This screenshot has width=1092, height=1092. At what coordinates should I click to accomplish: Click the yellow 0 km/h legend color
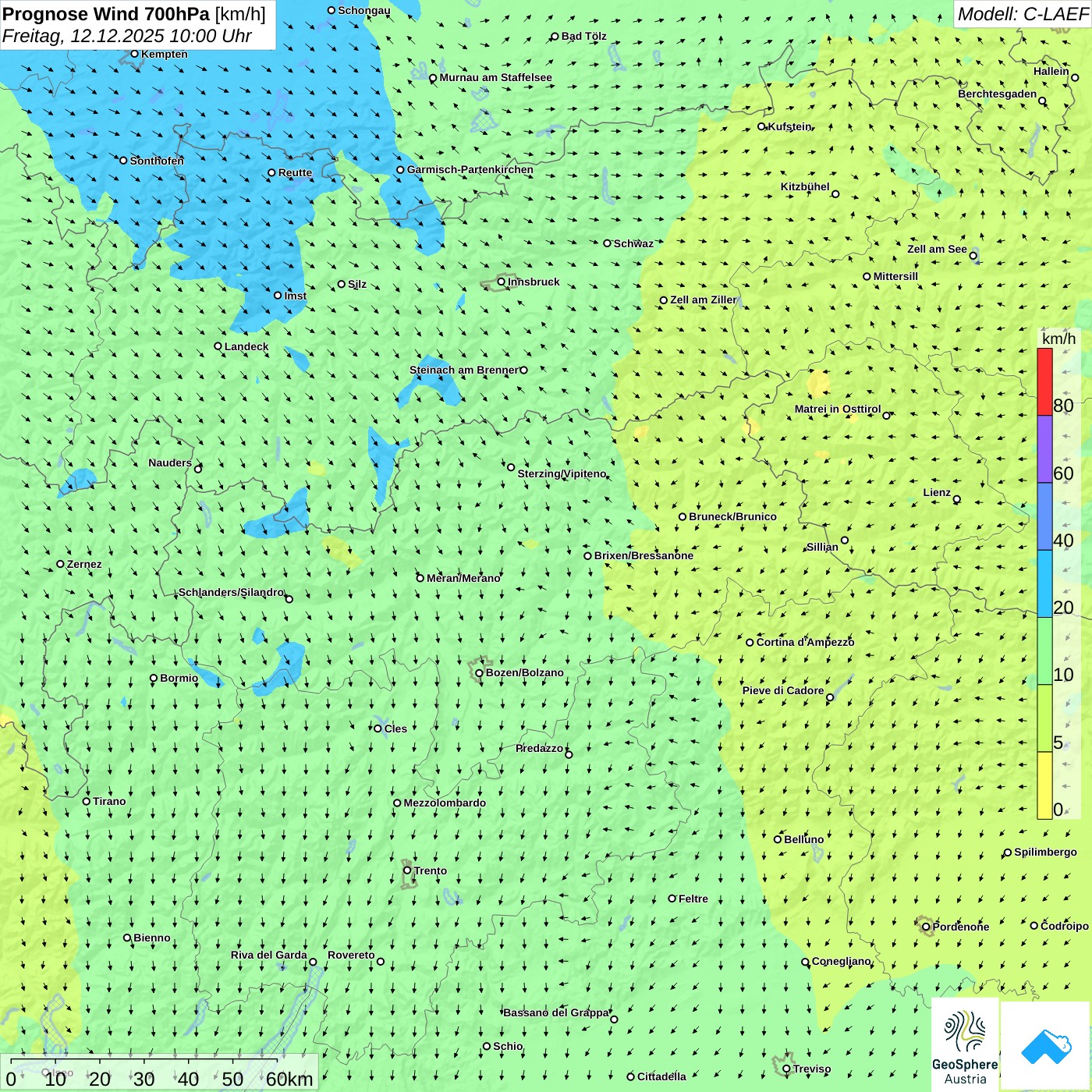(1044, 785)
